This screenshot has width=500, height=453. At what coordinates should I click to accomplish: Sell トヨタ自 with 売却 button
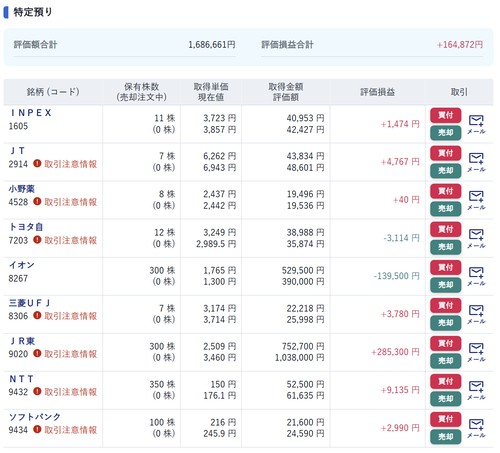point(445,247)
